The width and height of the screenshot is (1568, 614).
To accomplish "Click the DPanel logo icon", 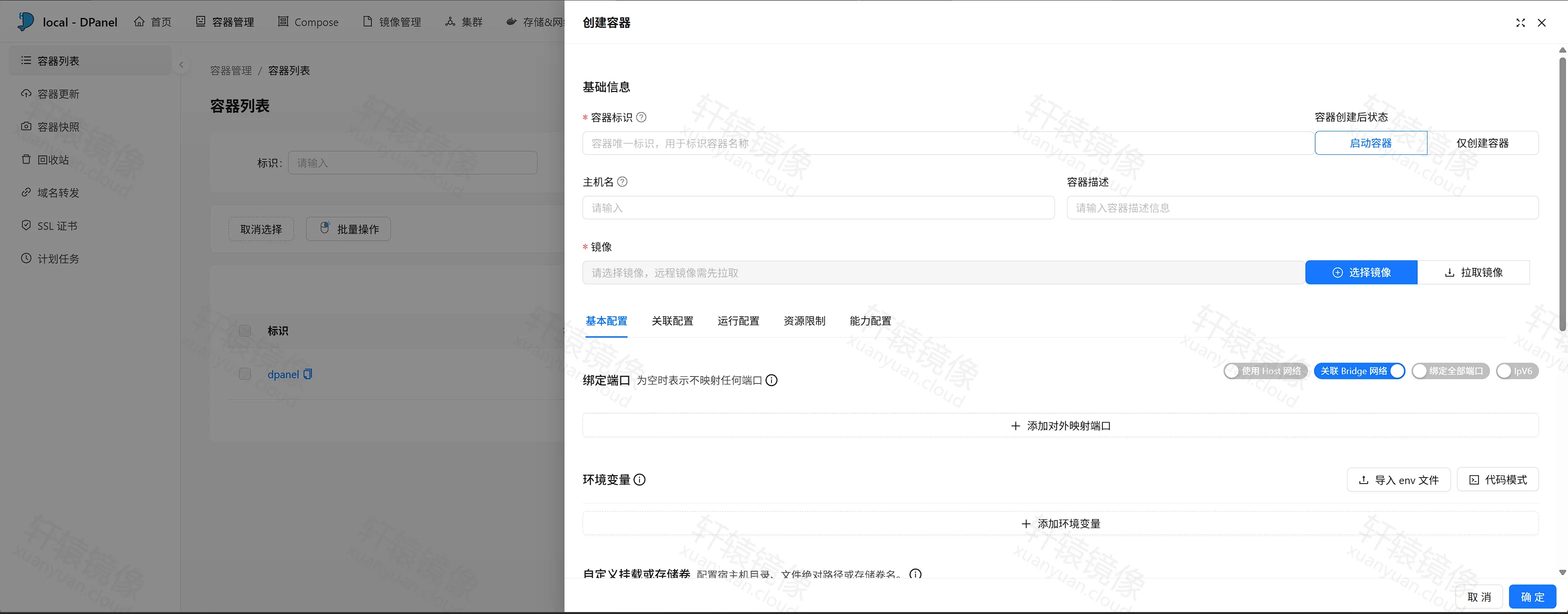I will [25, 21].
